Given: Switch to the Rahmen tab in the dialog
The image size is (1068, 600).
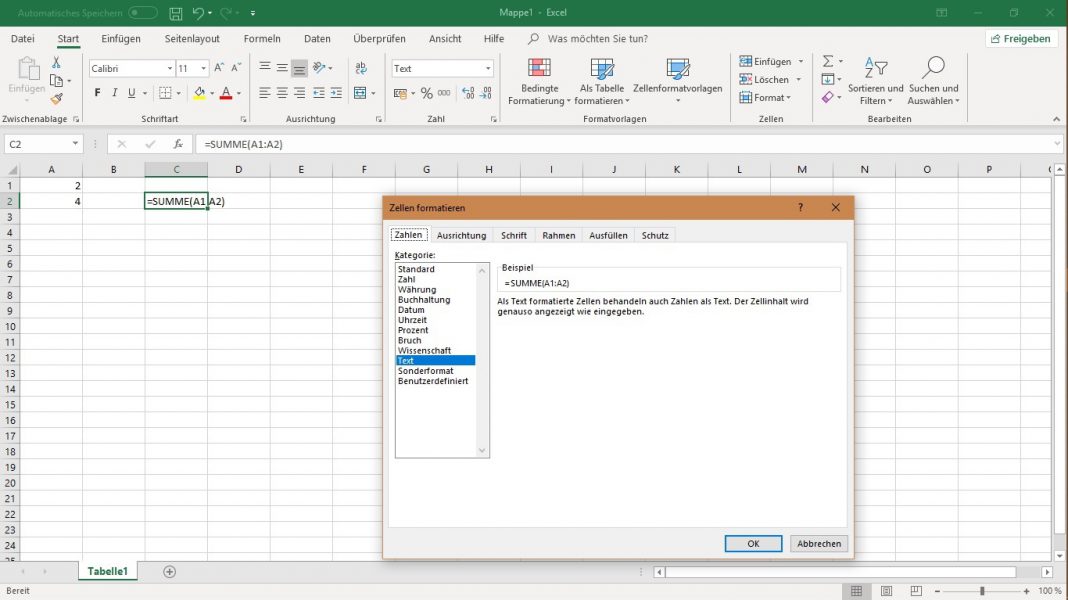Looking at the screenshot, I should click(558, 235).
